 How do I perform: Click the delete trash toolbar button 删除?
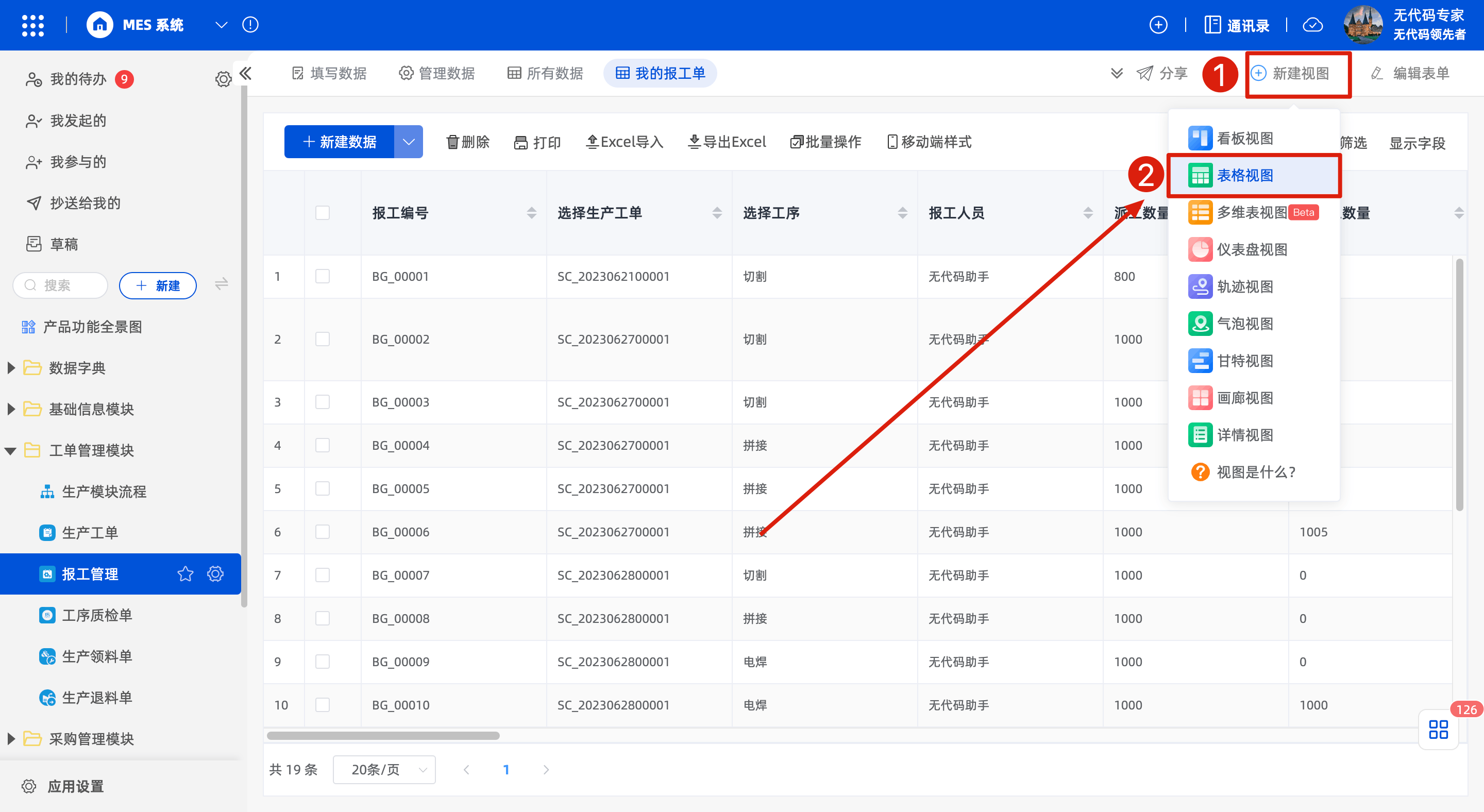click(x=468, y=142)
